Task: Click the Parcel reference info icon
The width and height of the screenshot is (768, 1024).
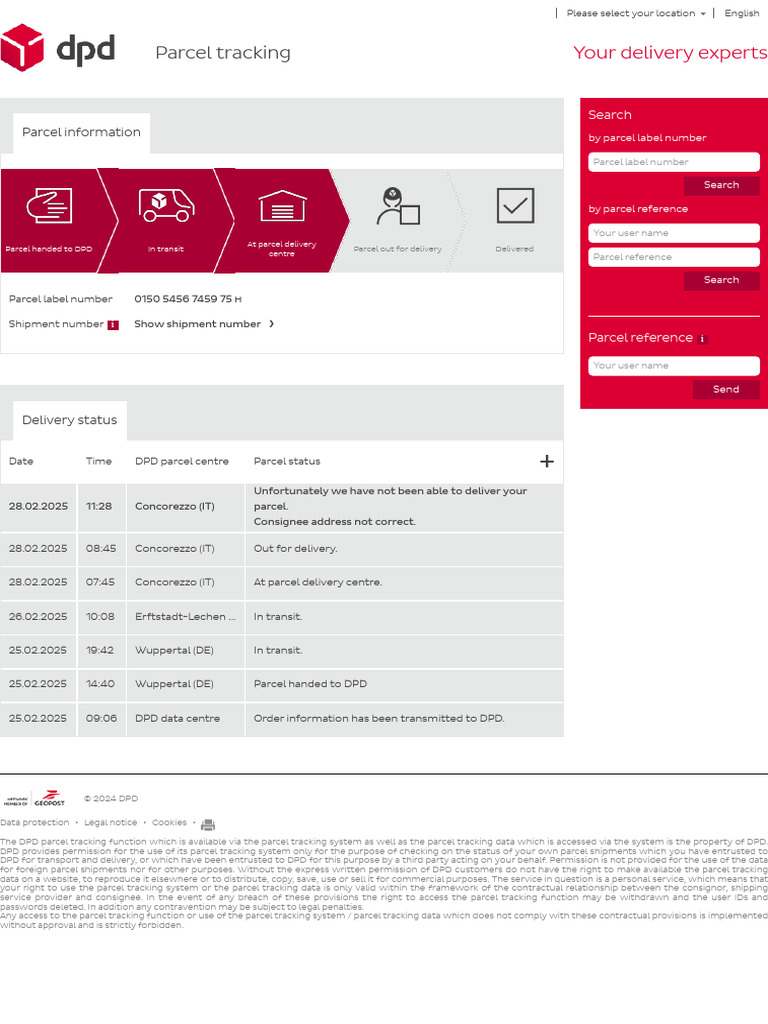Action: click(x=702, y=339)
